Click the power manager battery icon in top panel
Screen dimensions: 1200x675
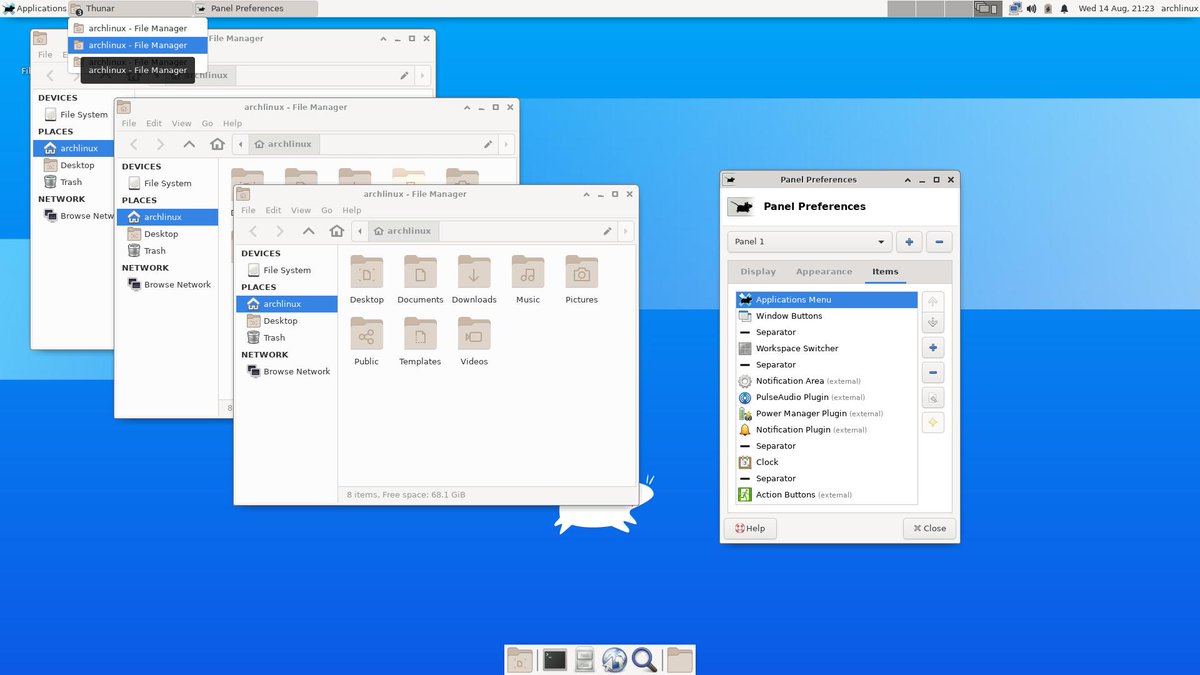(x=1048, y=8)
